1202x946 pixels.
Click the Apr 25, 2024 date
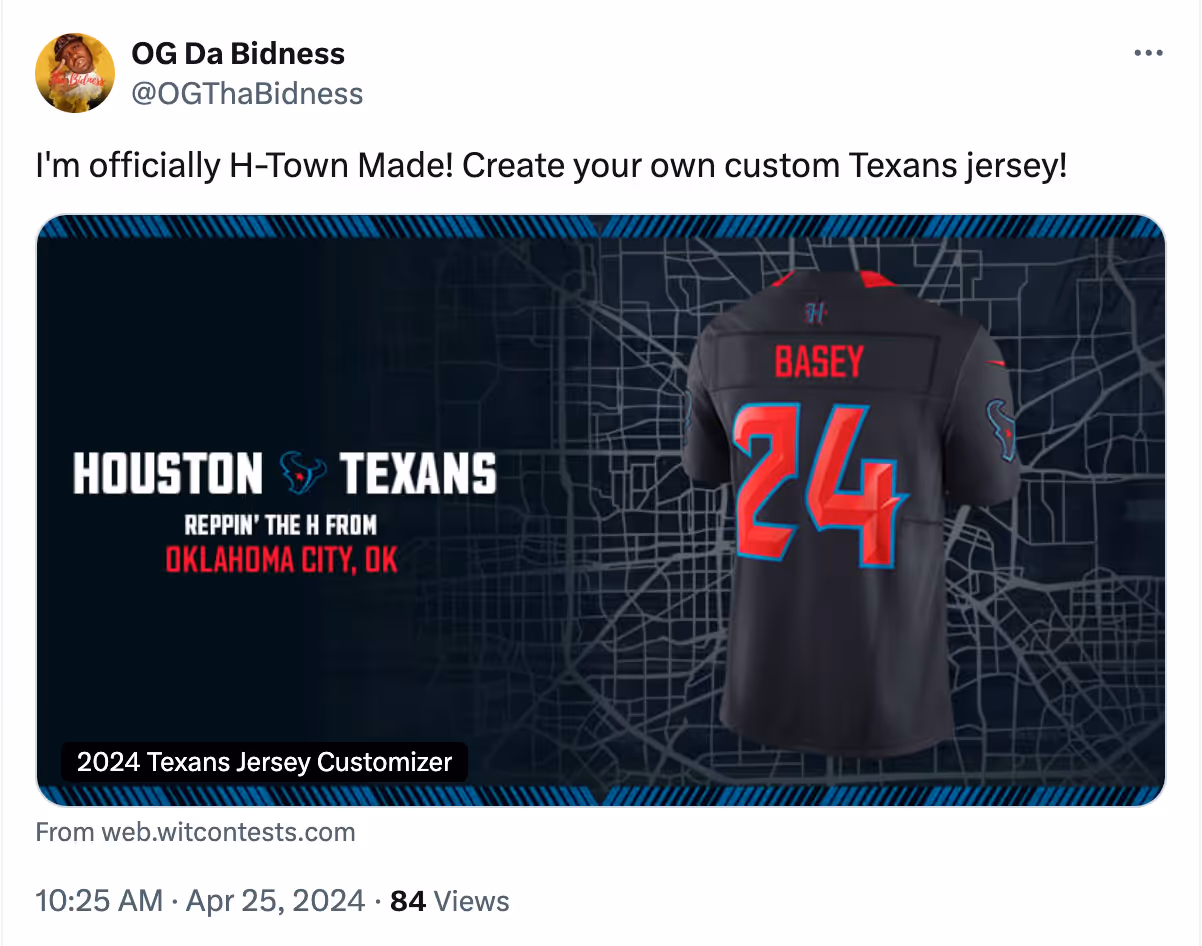(x=275, y=901)
